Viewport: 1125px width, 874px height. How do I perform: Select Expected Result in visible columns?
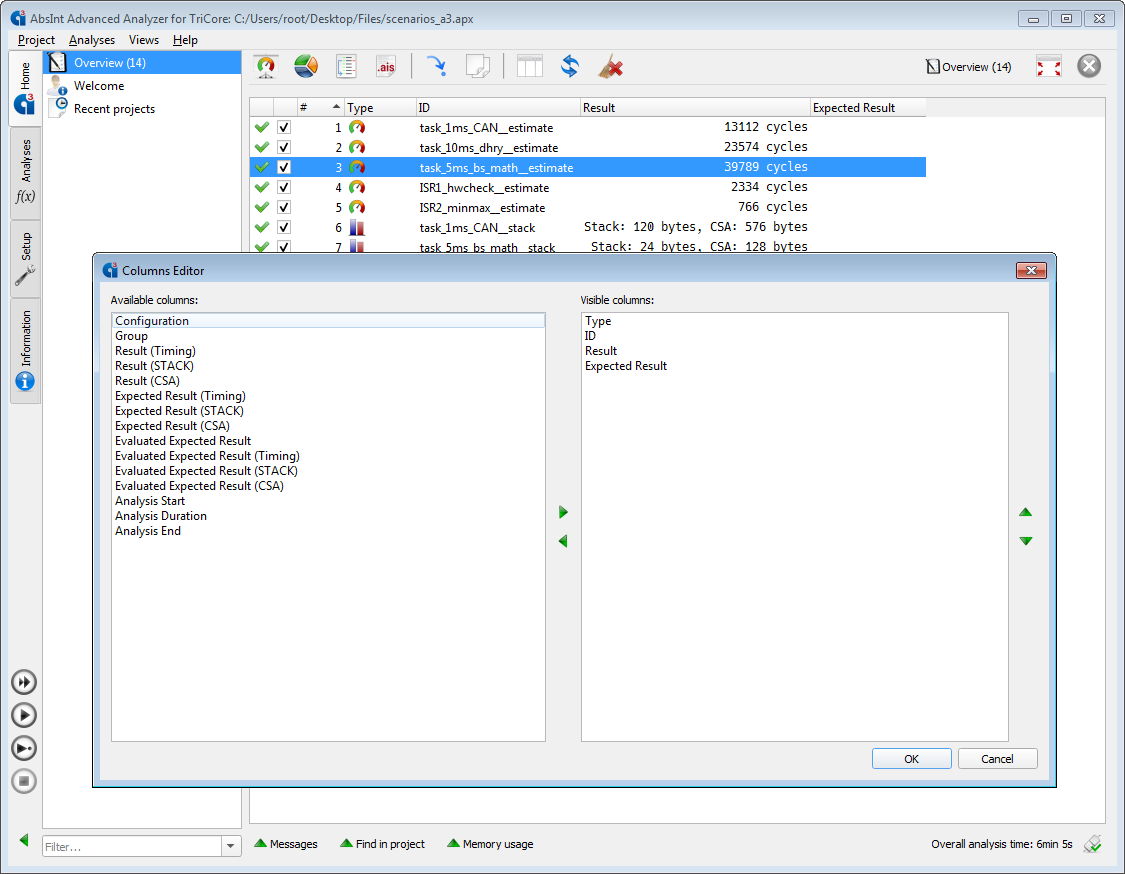click(x=794, y=366)
